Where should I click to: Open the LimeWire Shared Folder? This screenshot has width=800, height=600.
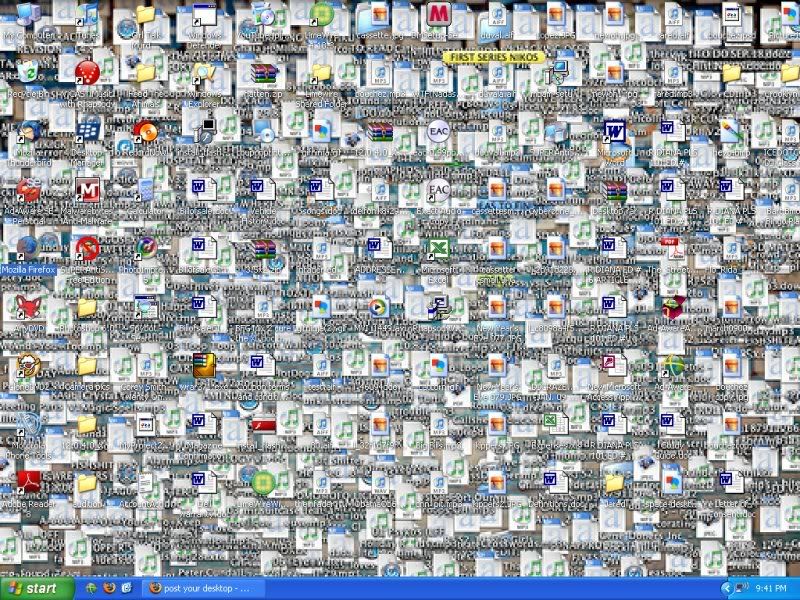coord(321,73)
